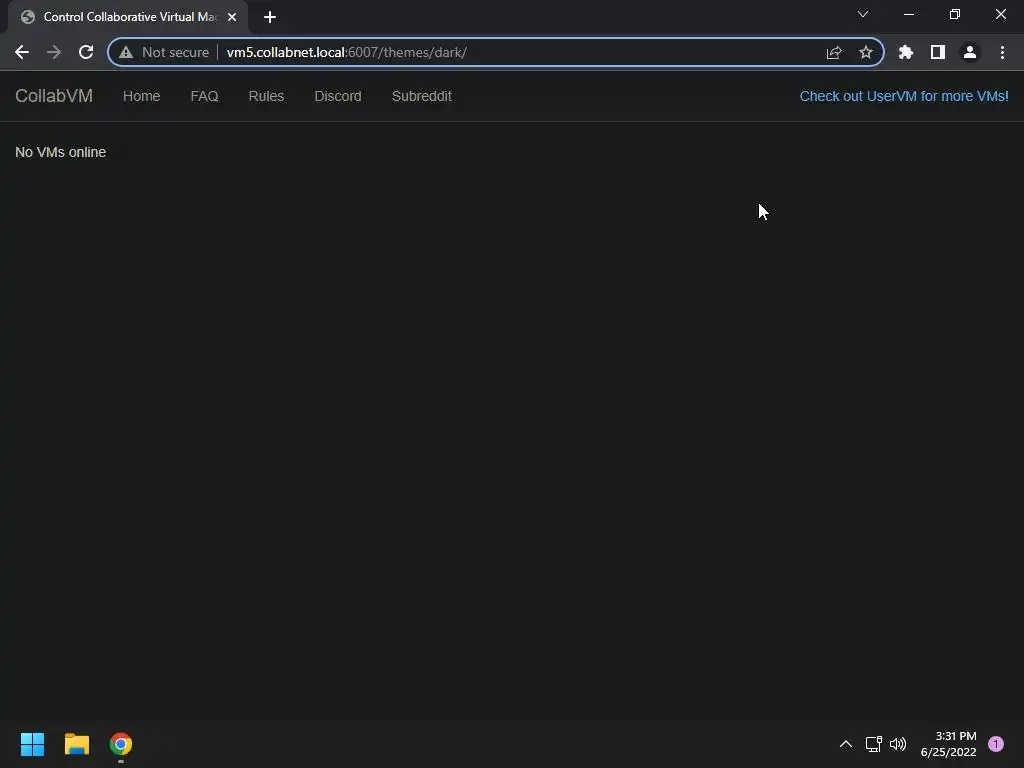This screenshot has width=1024, height=768.
Task: Open the Discord link
Action: tap(338, 96)
